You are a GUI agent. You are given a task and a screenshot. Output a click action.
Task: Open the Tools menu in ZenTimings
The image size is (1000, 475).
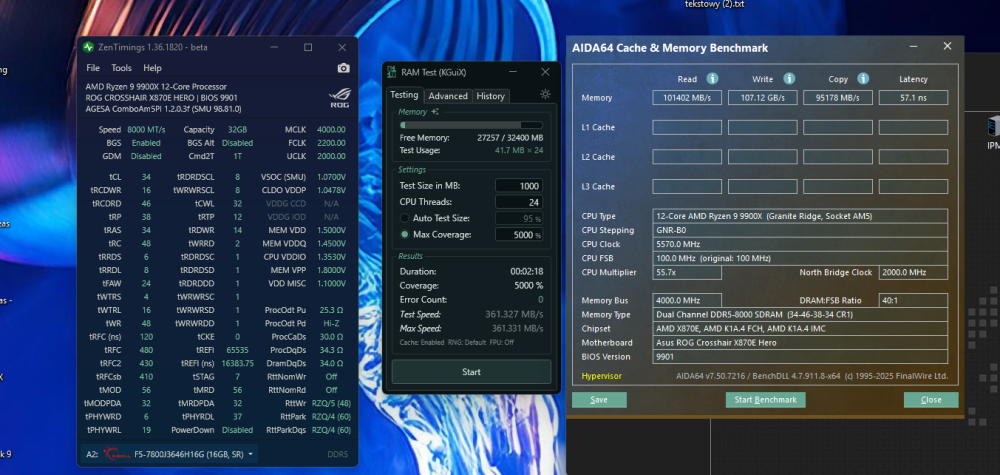point(121,68)
